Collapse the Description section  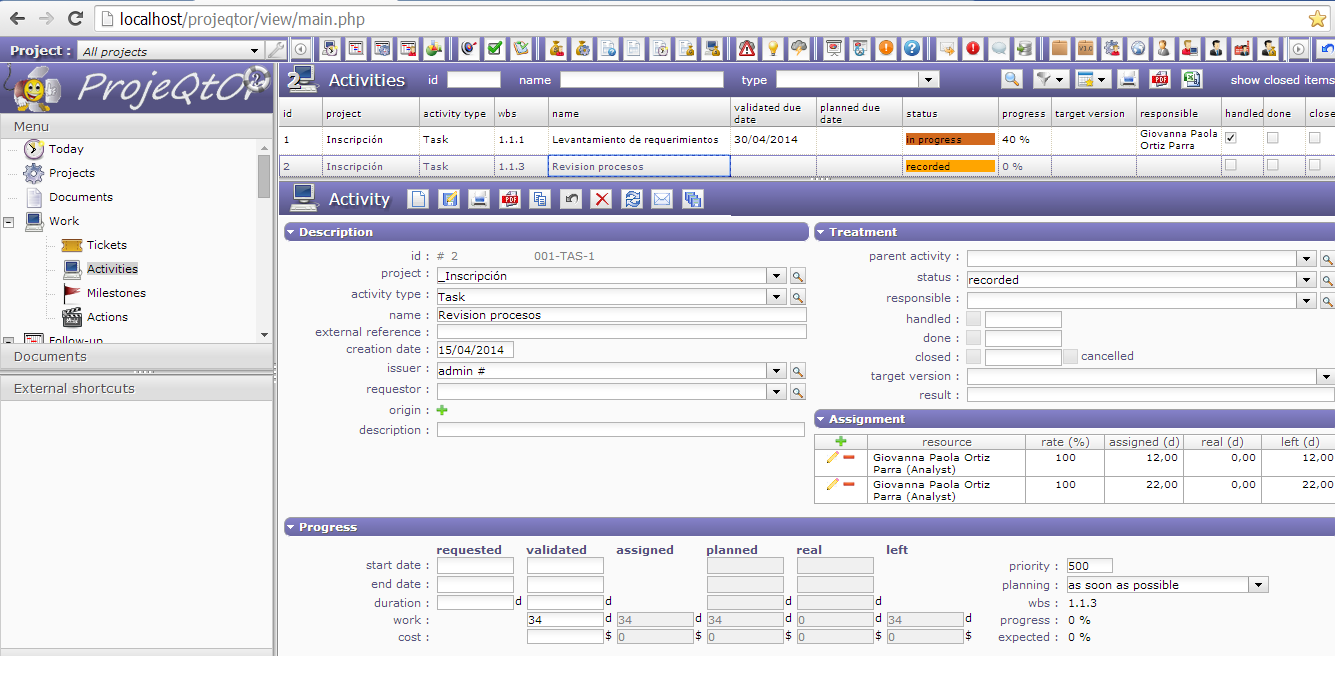291,232
